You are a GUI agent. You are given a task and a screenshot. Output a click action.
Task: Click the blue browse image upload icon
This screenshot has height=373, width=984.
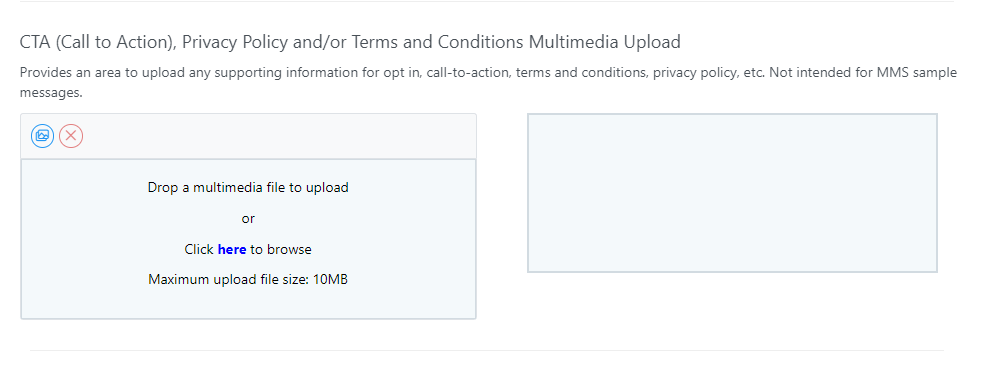pos(43,136)
